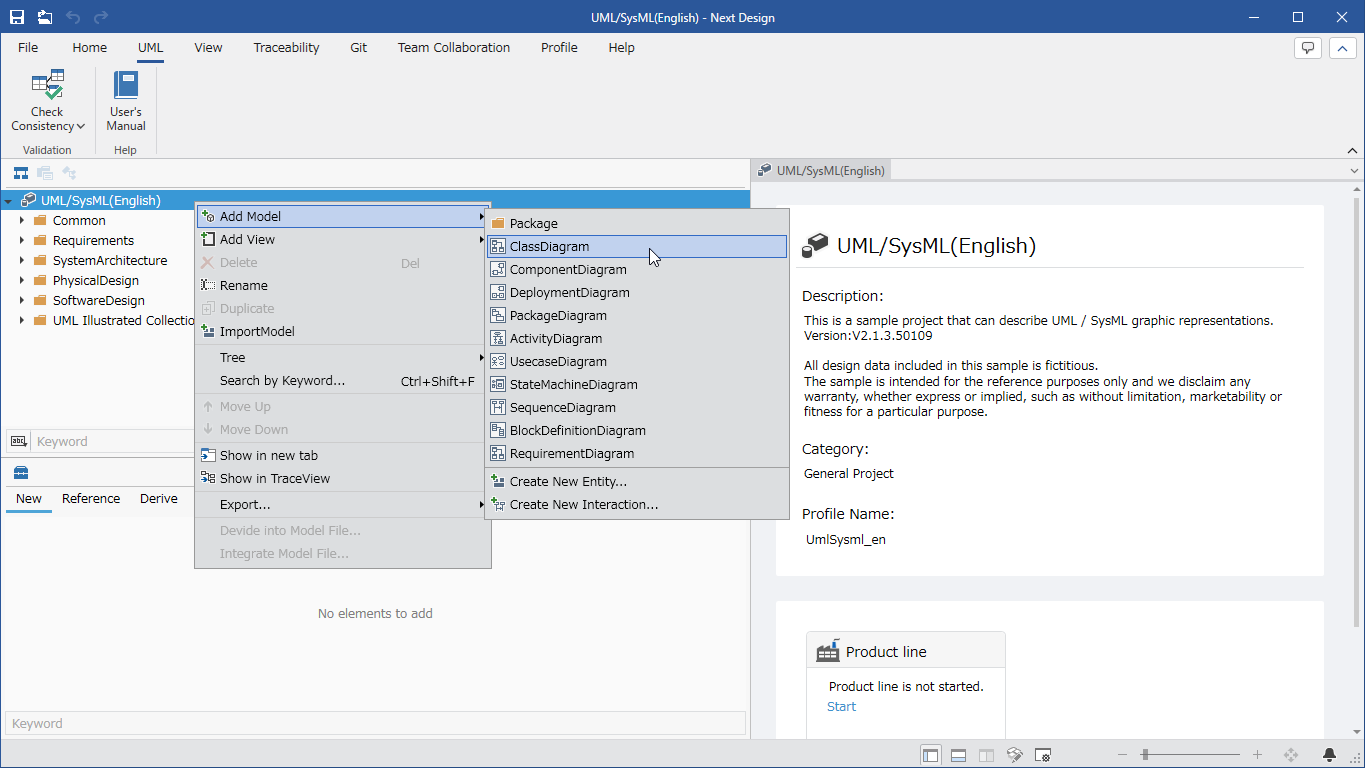Click the zoom slider handle in the status bar
The image size is (1365, 768).
pos(1145,755)
